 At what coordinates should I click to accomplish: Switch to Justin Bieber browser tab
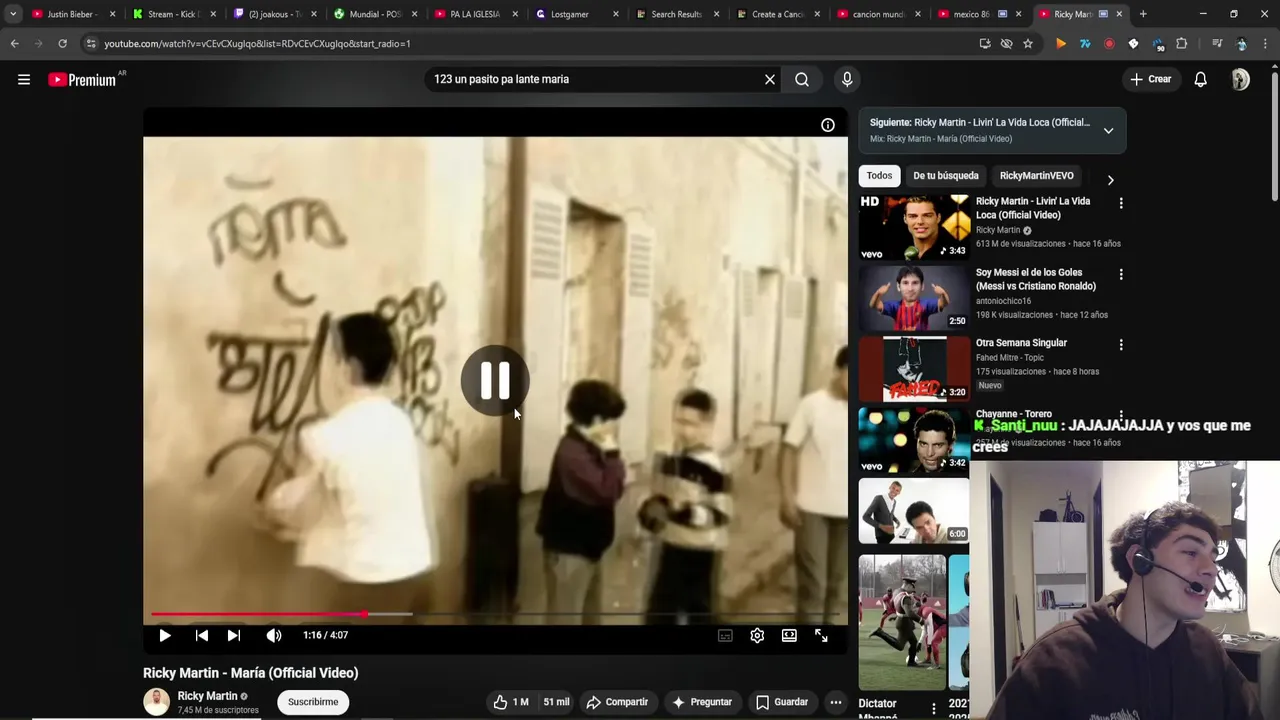click(72, 14)
